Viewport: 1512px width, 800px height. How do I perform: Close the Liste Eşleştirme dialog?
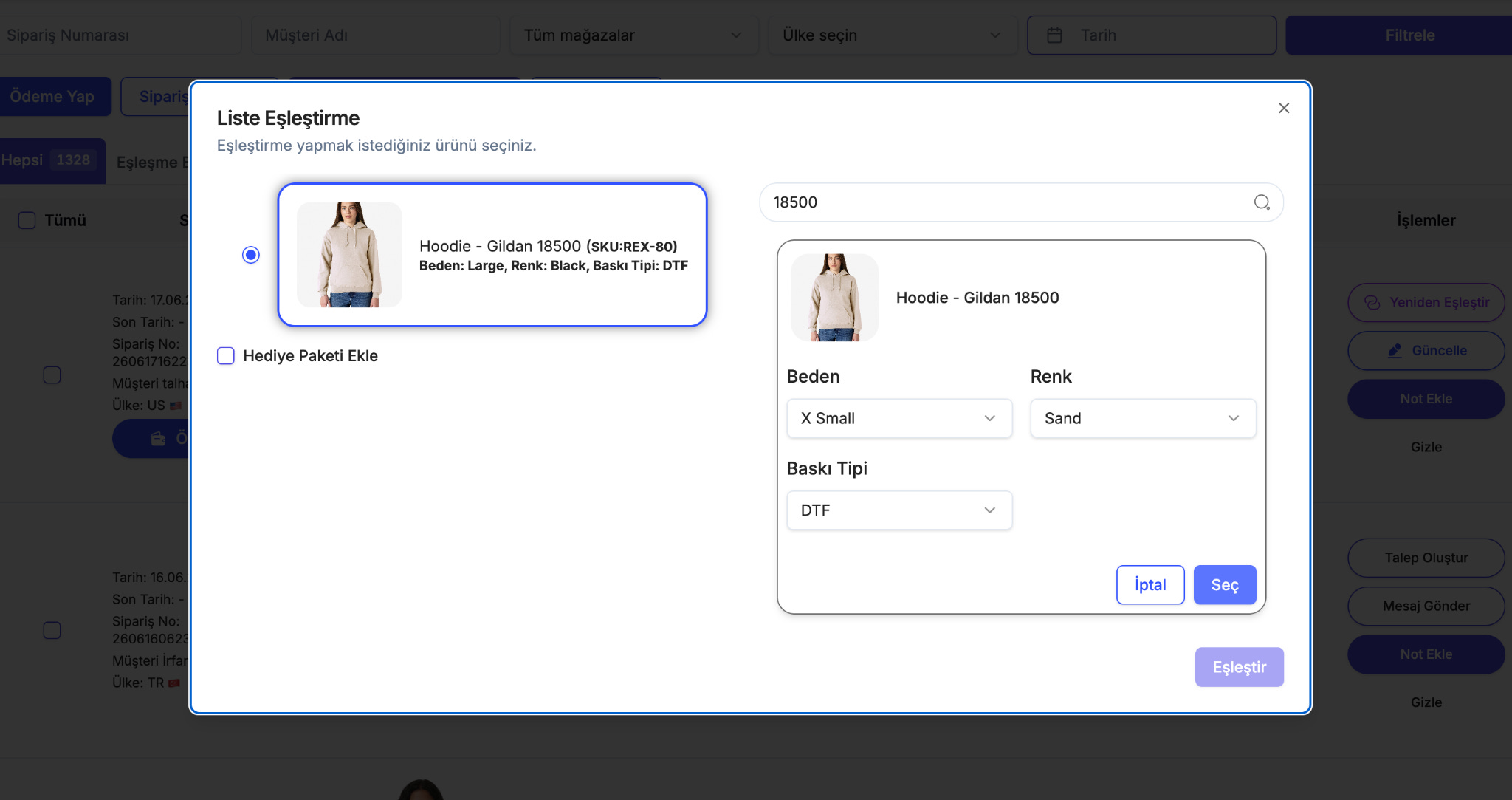1284,108
